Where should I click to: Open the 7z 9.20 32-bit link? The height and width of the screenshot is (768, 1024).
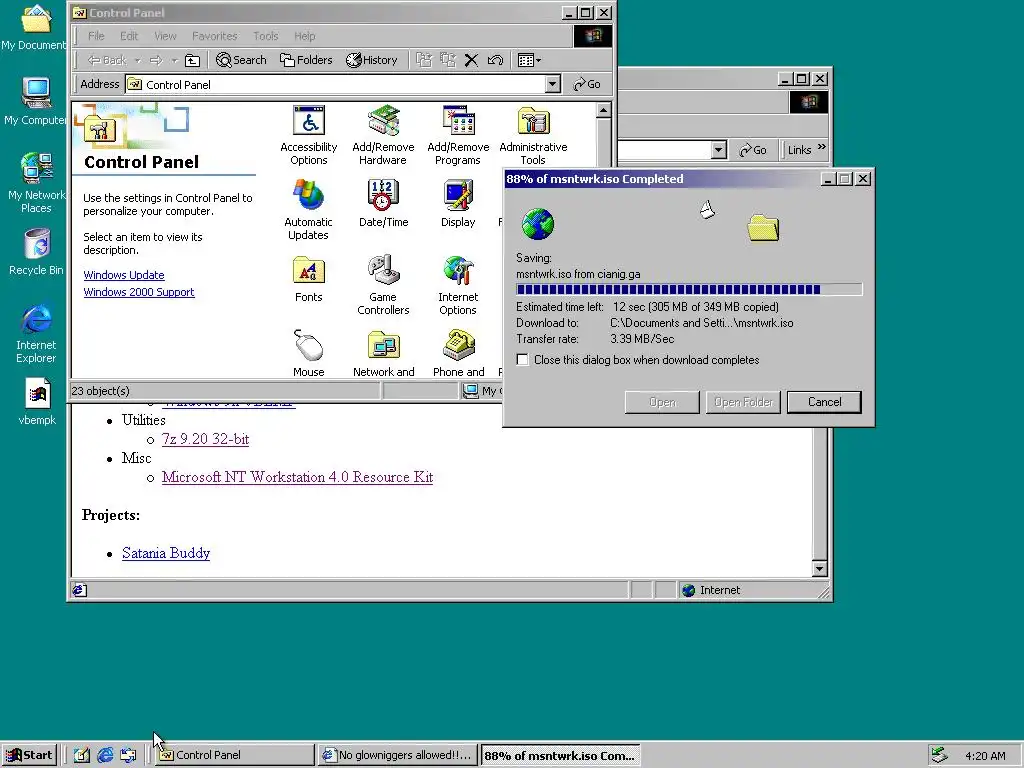tap(205, 439)
